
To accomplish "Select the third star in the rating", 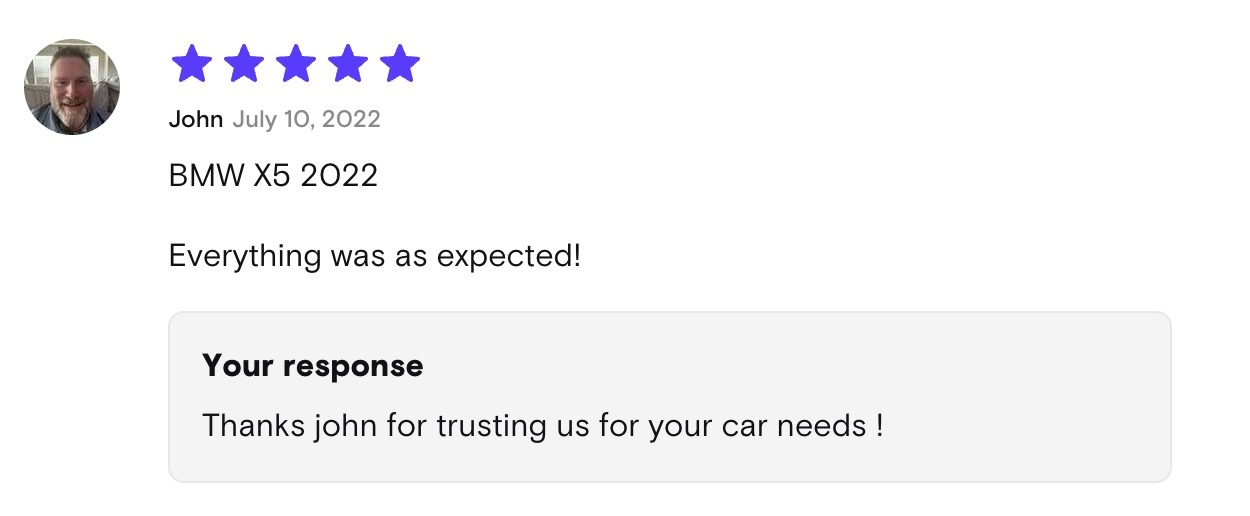I will click(x=296, y=63).
